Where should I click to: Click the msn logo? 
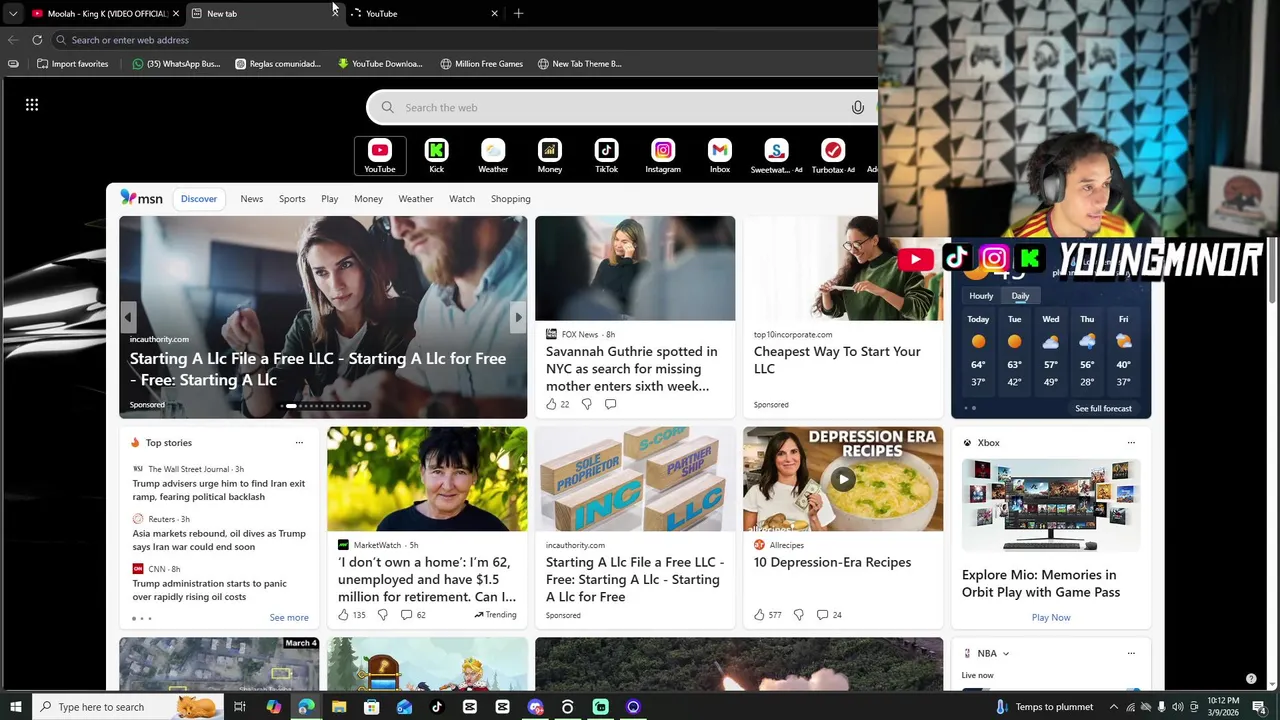(x=141, y=198)
